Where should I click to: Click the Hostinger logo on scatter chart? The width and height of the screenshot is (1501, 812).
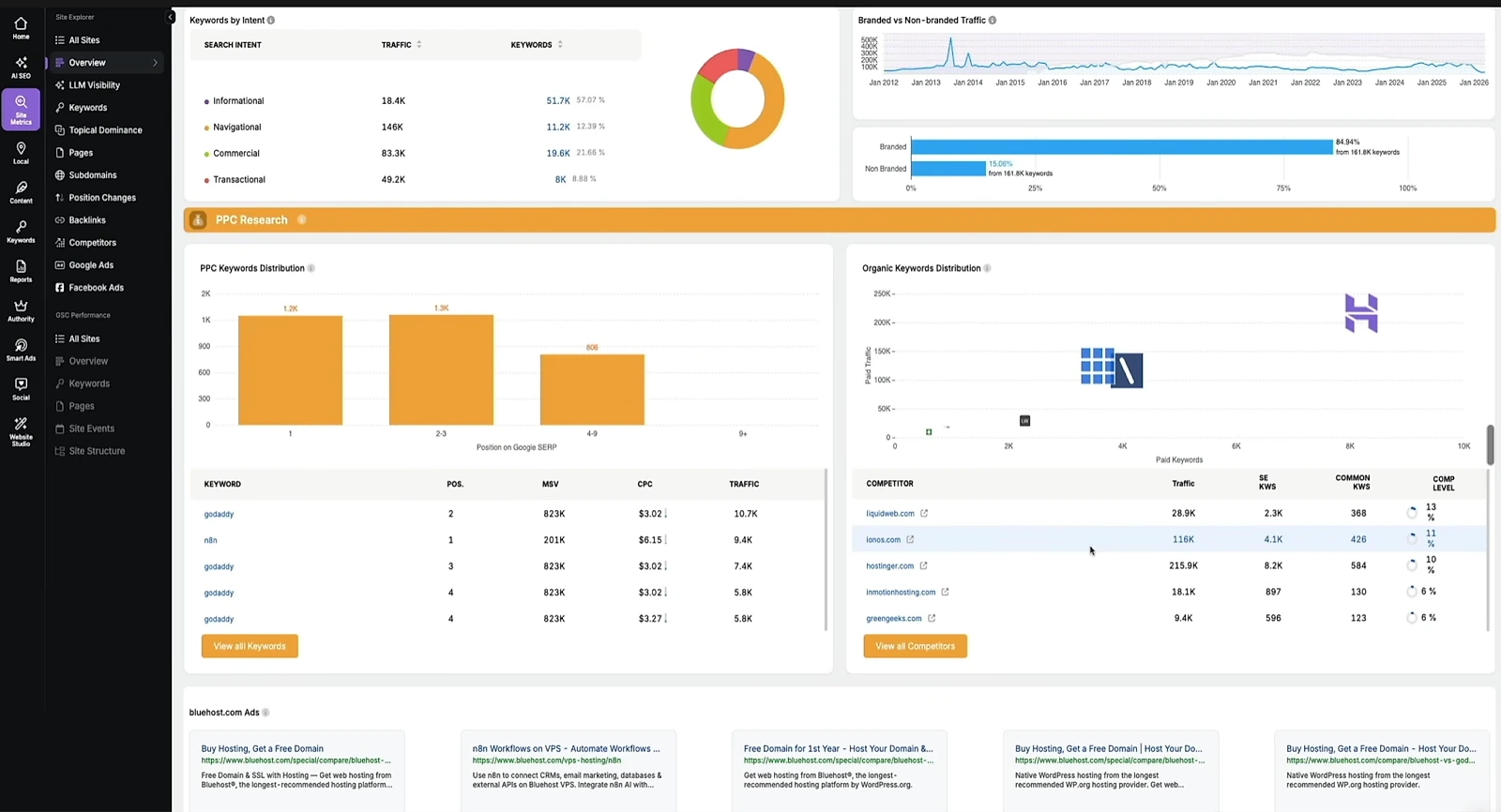[x=1361, y=313]
